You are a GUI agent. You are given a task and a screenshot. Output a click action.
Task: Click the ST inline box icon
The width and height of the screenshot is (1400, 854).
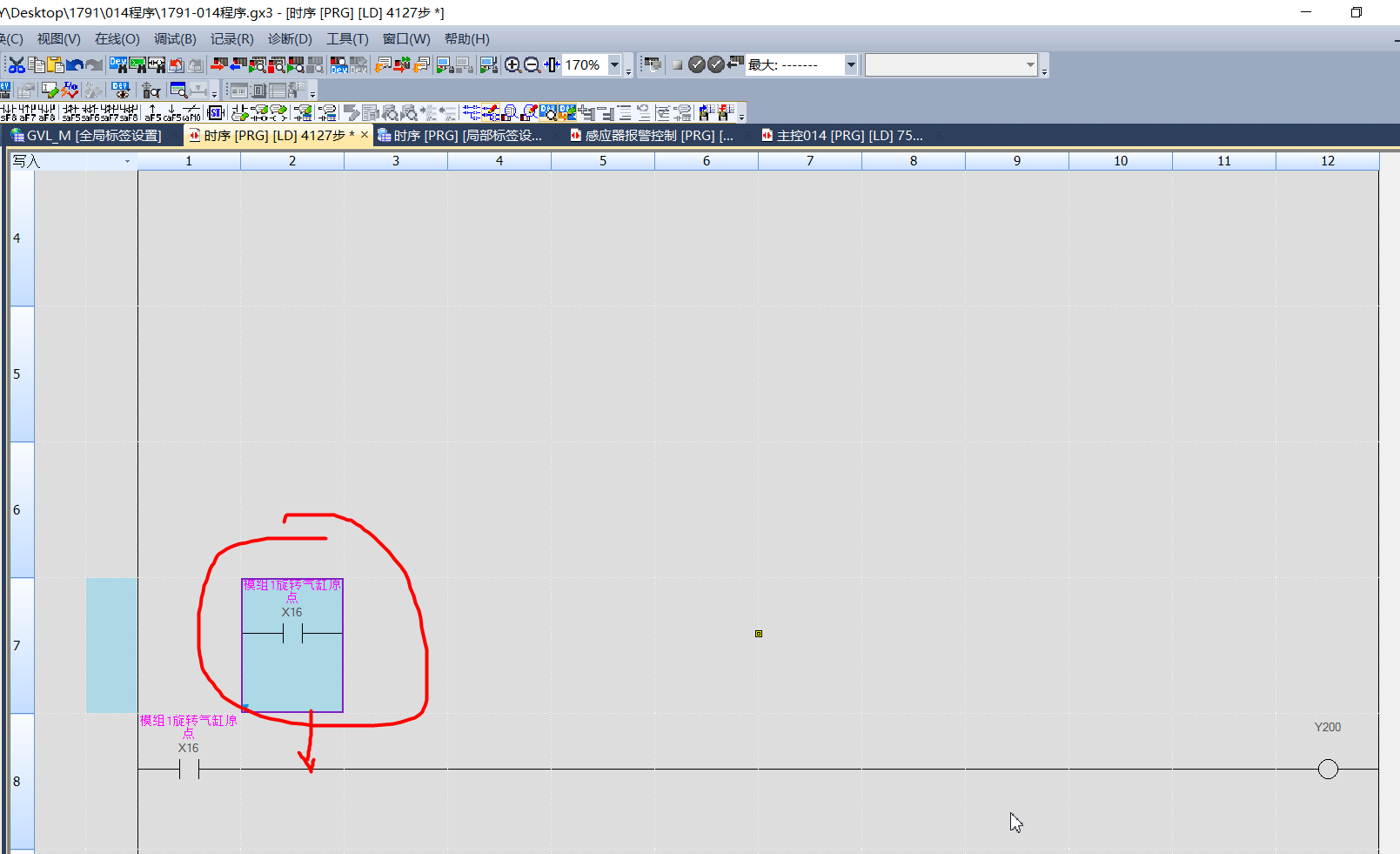216,112
